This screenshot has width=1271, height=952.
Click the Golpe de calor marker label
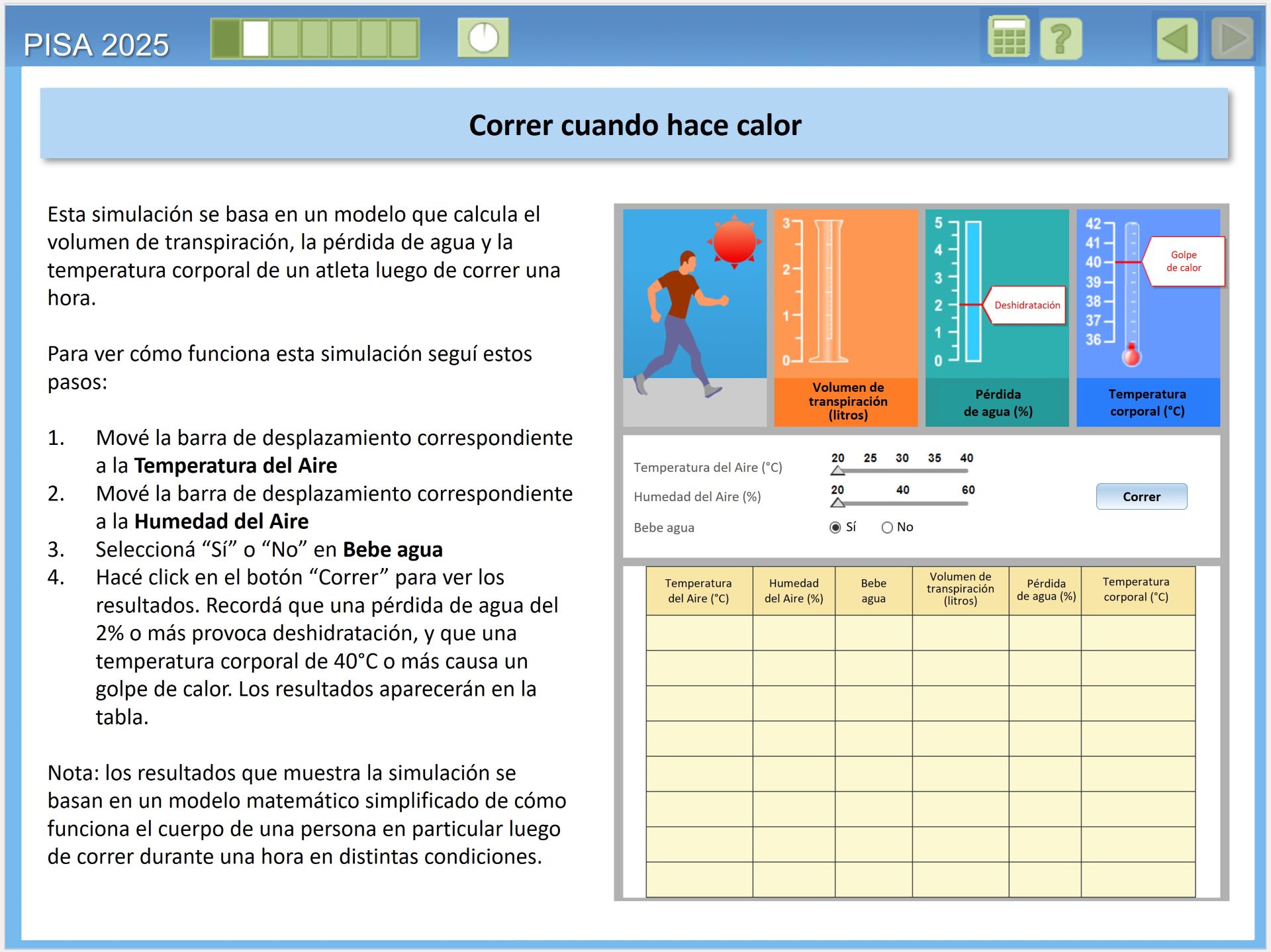1184,262
